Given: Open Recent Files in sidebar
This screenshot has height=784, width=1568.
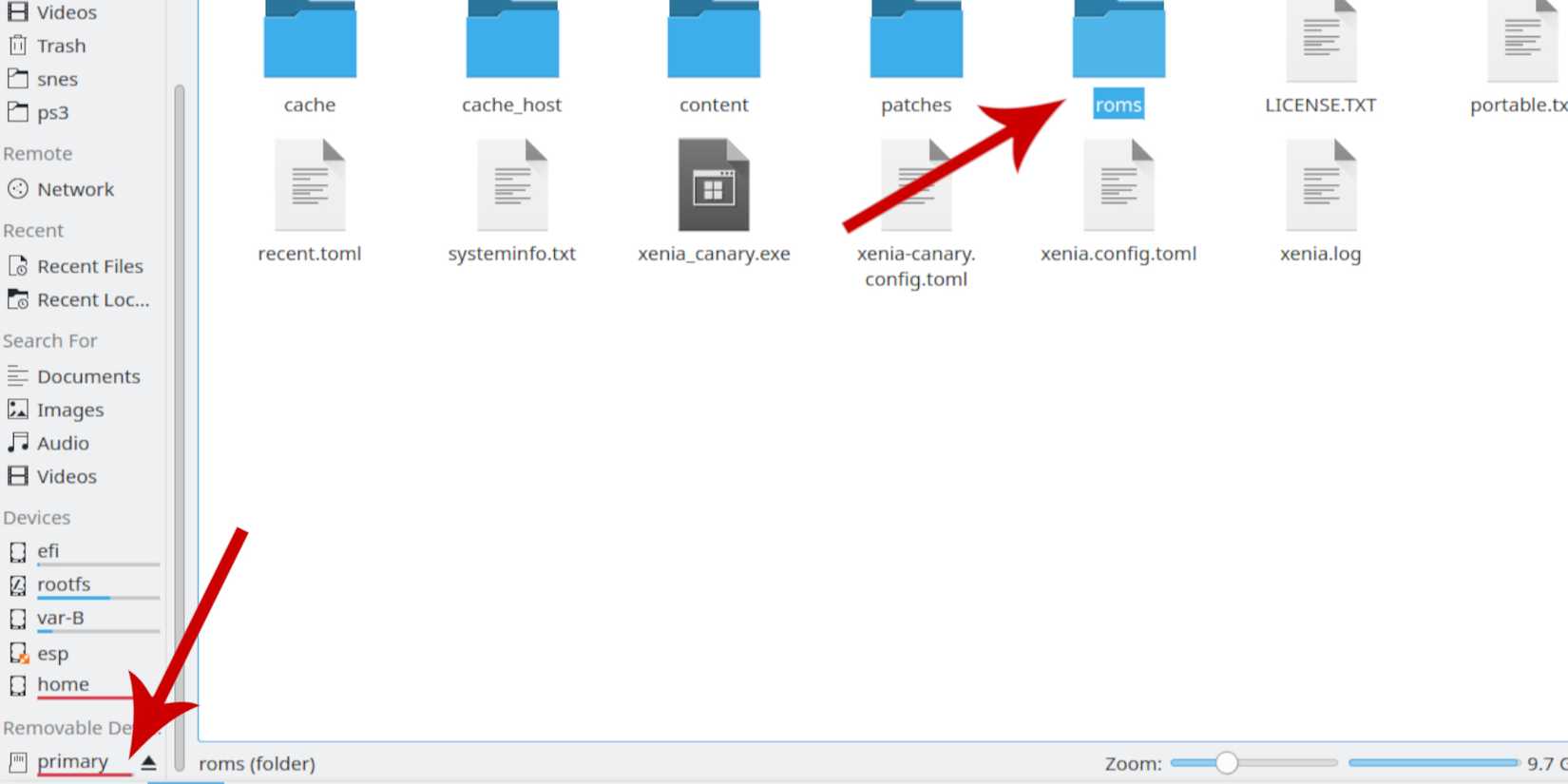Looking at the screenshot, I should coord(89,266).
